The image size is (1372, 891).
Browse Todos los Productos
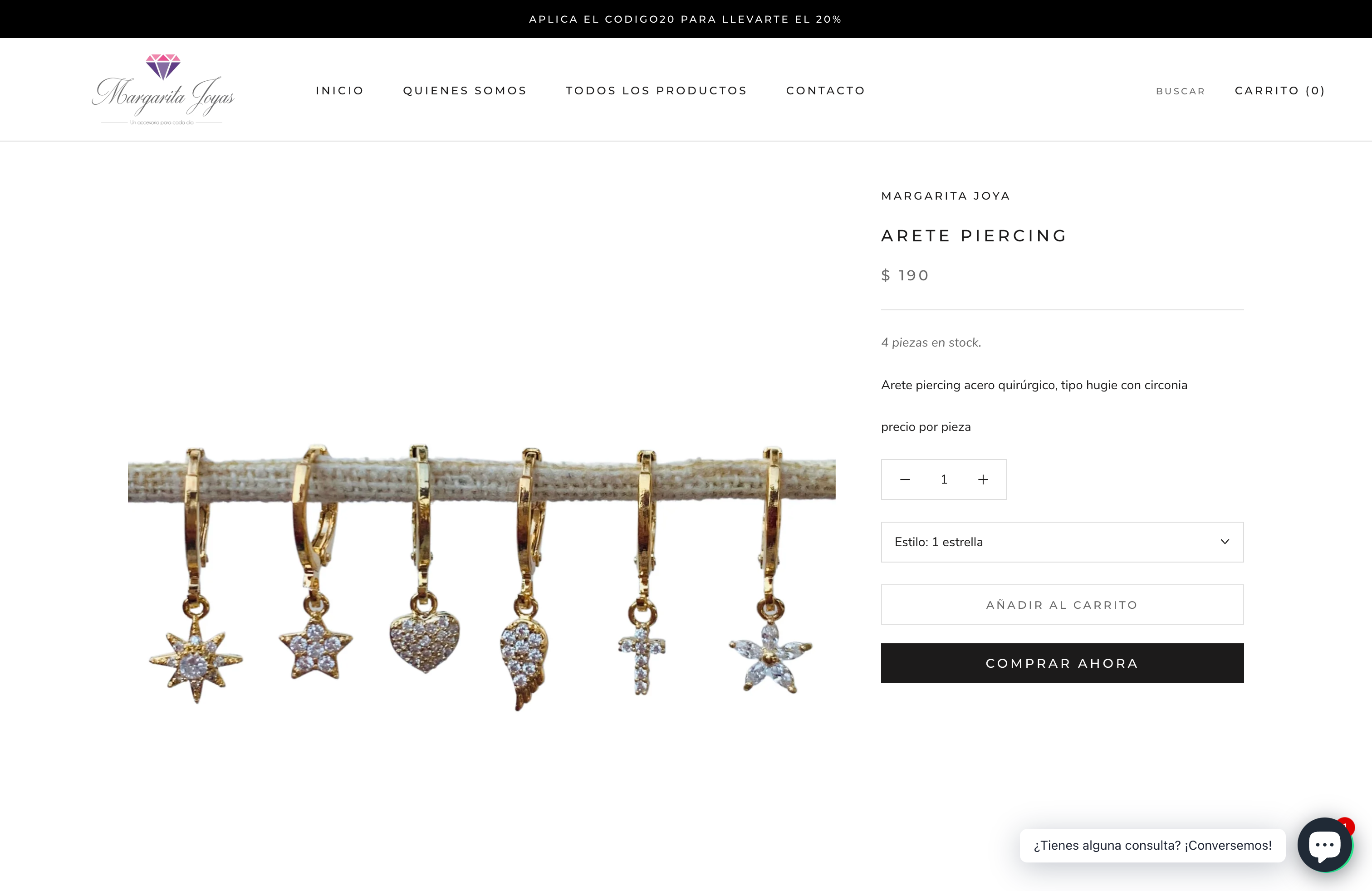pyautogui.click(x=656, y=90)
